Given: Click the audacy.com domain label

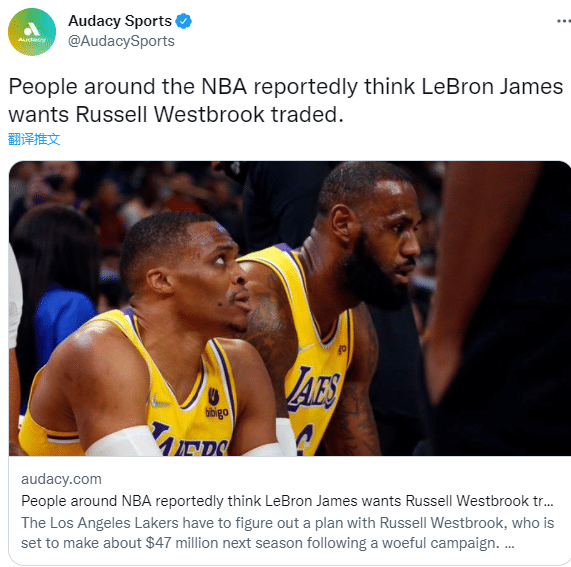Looking at the screenshot, I should 61,479.
